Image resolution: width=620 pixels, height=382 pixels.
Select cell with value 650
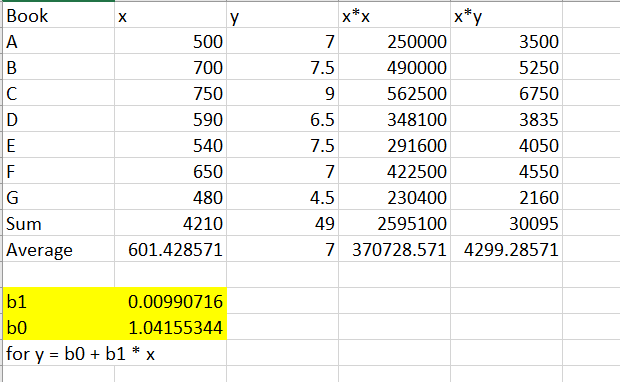point(170,171)
